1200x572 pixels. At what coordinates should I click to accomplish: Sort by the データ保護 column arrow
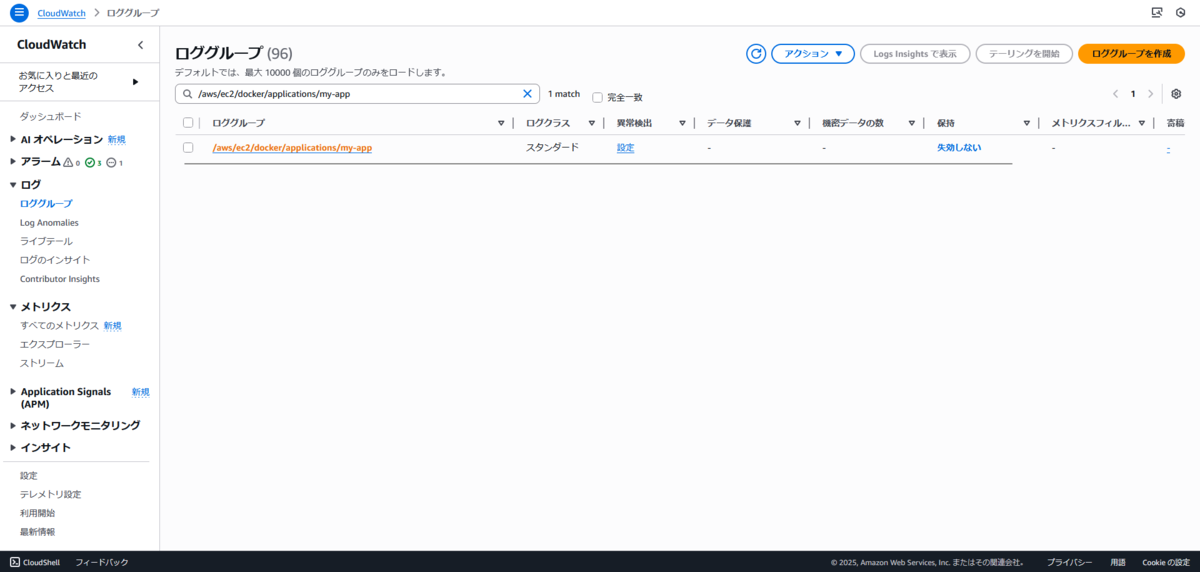[x=797, y=123]
